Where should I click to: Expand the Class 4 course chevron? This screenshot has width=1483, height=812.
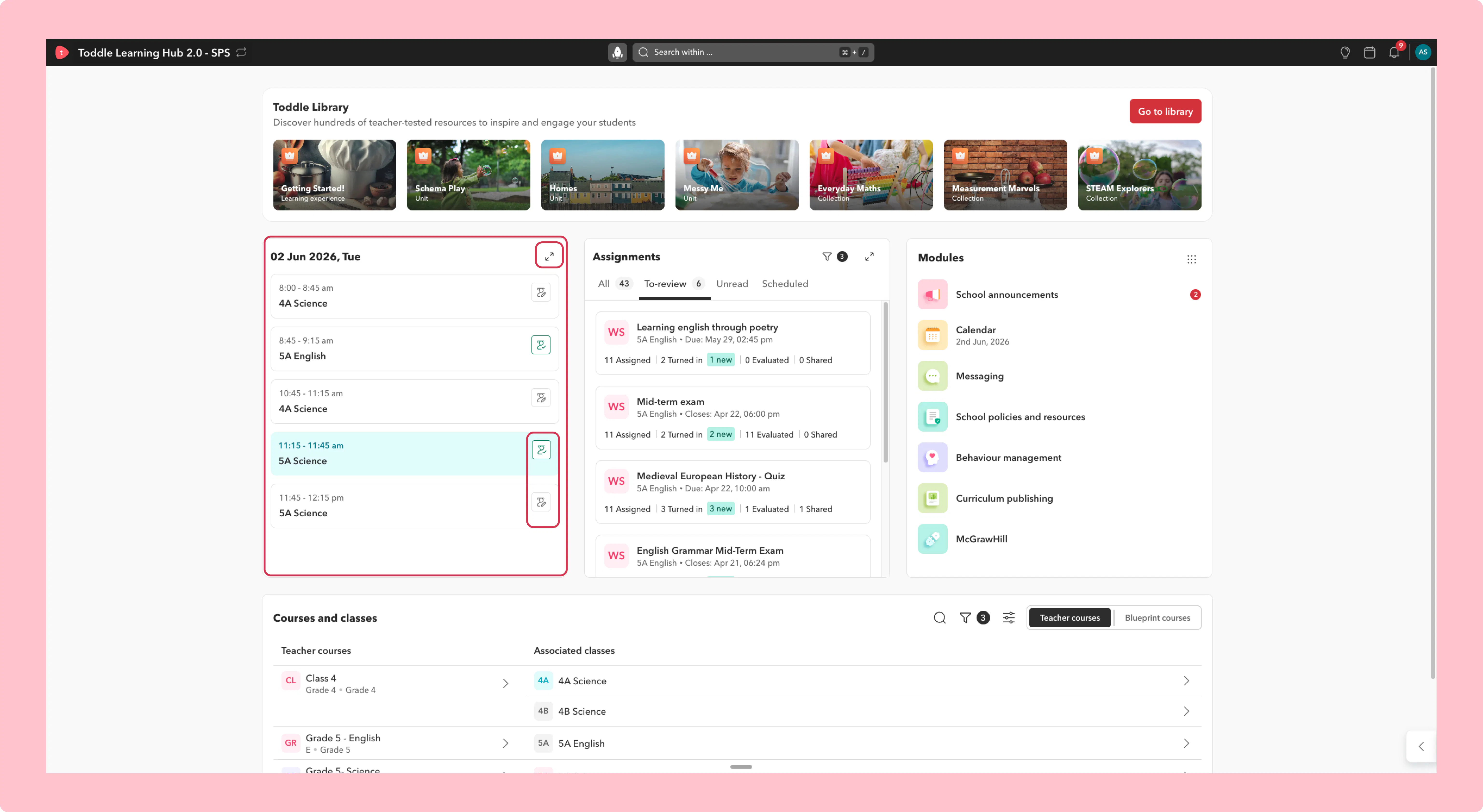point(505,684)
